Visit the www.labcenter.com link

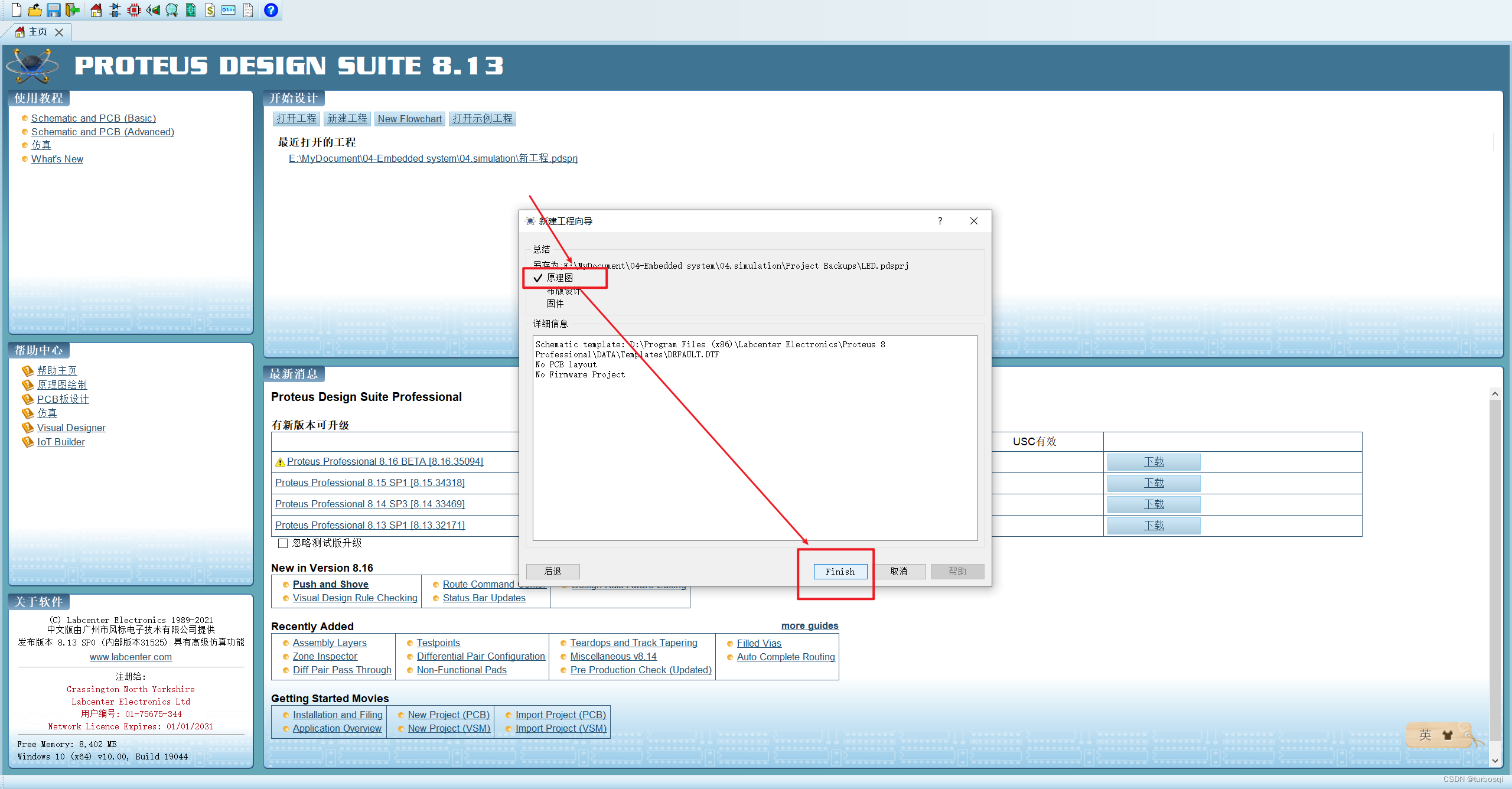tap(131, 657)
